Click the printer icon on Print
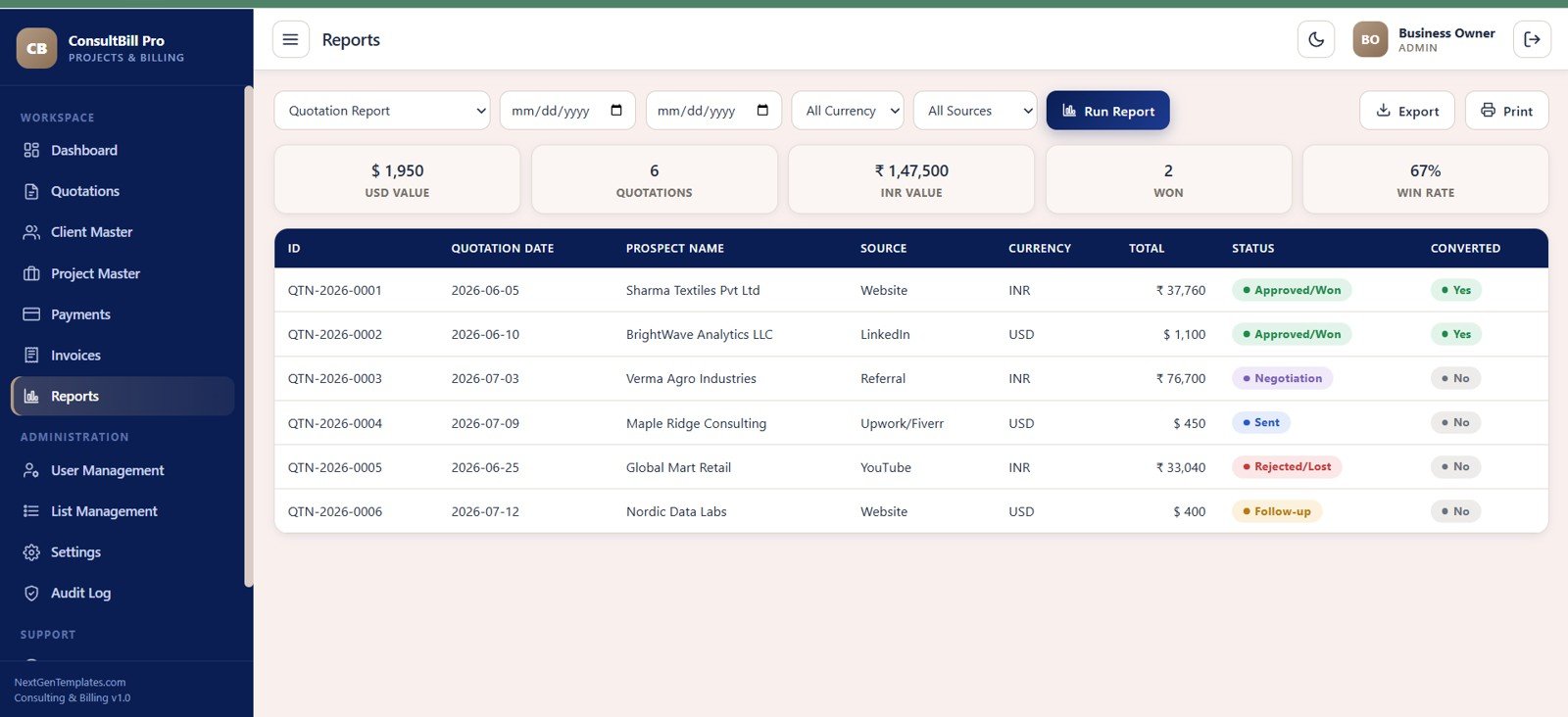Image resolution: width=1568 pixels, height=717 pixels. pyautogui.click(x=1488, y=110)
